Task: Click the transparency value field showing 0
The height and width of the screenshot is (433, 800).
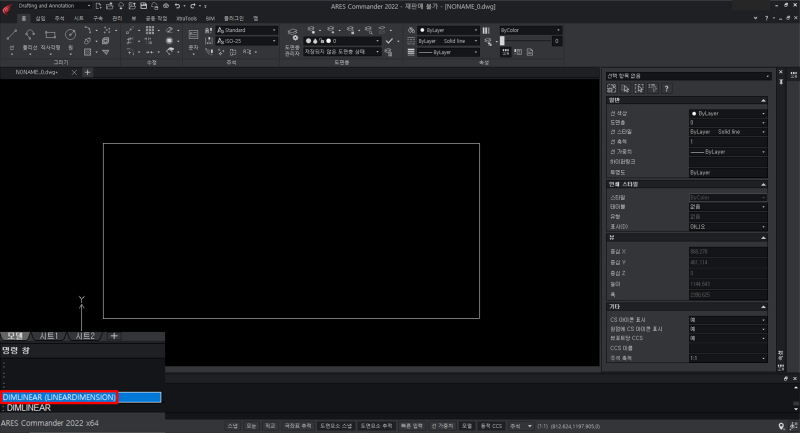Action: click(x=557, y=41)
